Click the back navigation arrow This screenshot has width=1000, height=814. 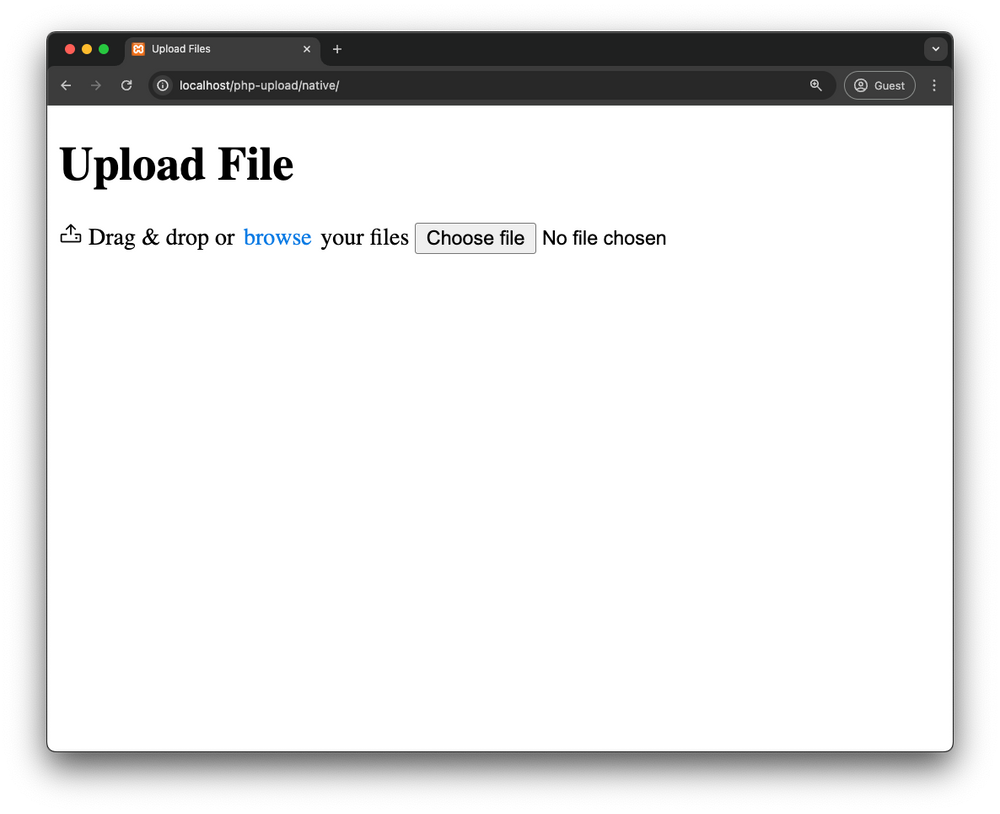pos(66,85)
